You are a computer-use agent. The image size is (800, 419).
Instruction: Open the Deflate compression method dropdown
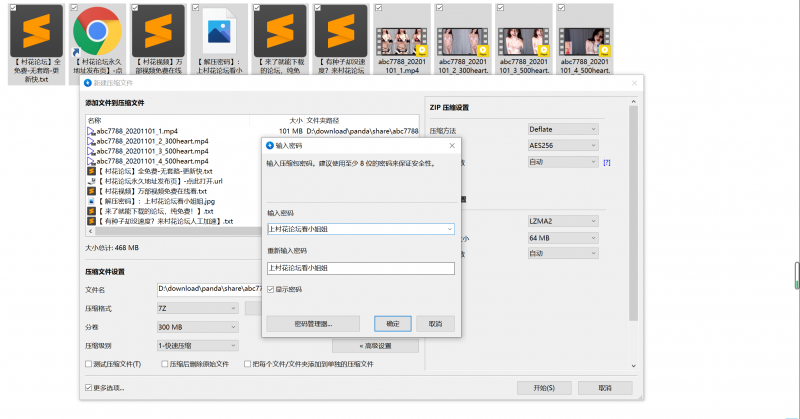pyautogui.click(x=562, y=129)
